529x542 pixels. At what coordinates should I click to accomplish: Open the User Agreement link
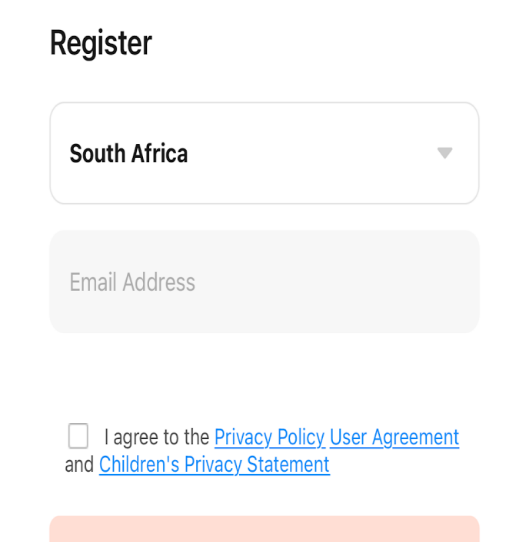pos(395,437)
